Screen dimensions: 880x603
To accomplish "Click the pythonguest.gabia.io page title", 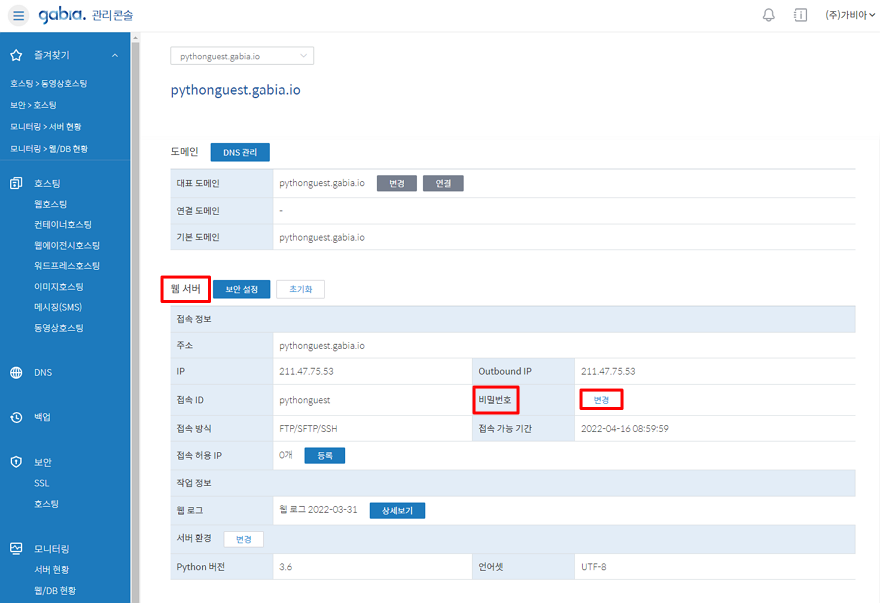I will pos(236,90).
